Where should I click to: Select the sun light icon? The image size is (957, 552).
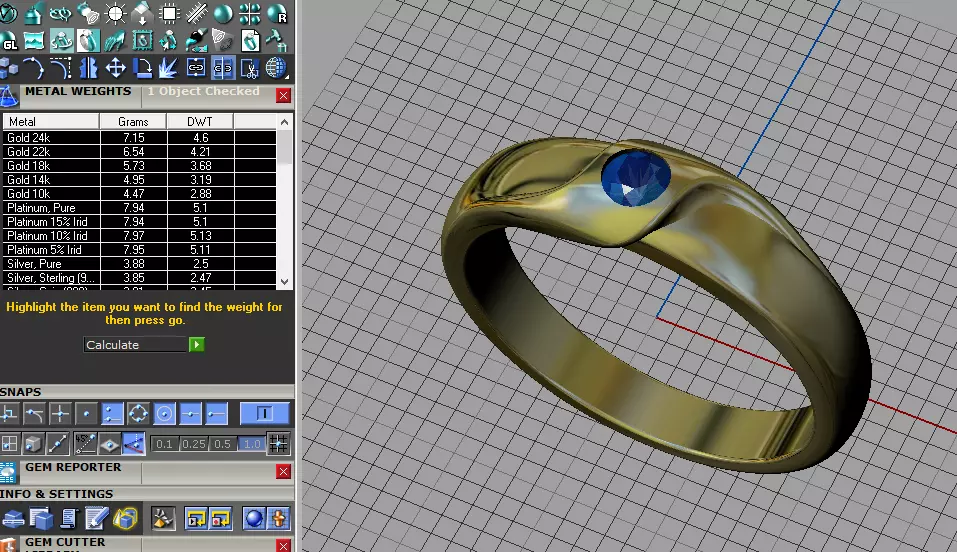[x=115, y=13]
